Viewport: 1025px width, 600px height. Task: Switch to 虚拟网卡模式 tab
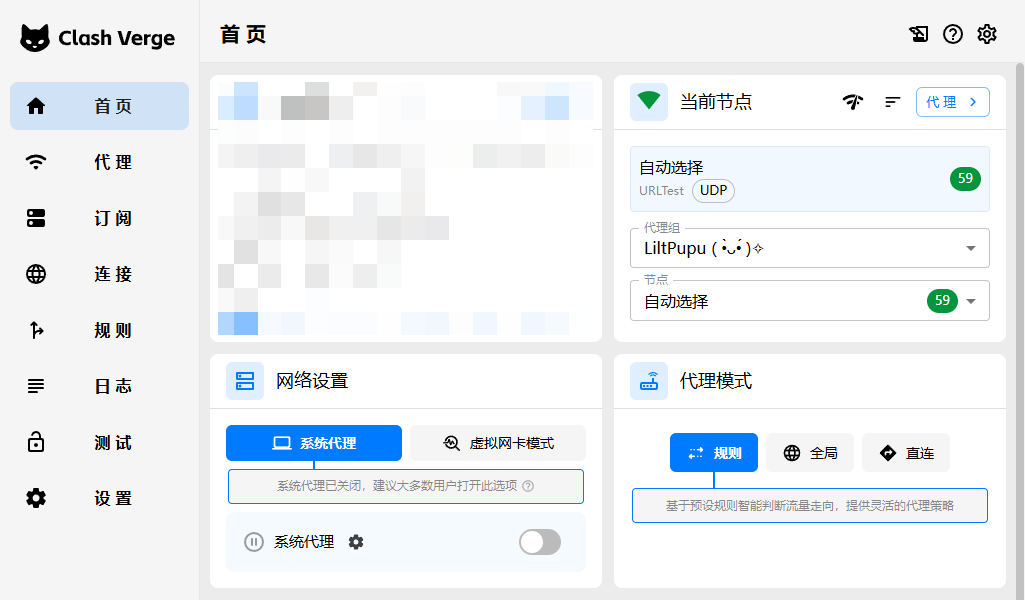point(498,443)
